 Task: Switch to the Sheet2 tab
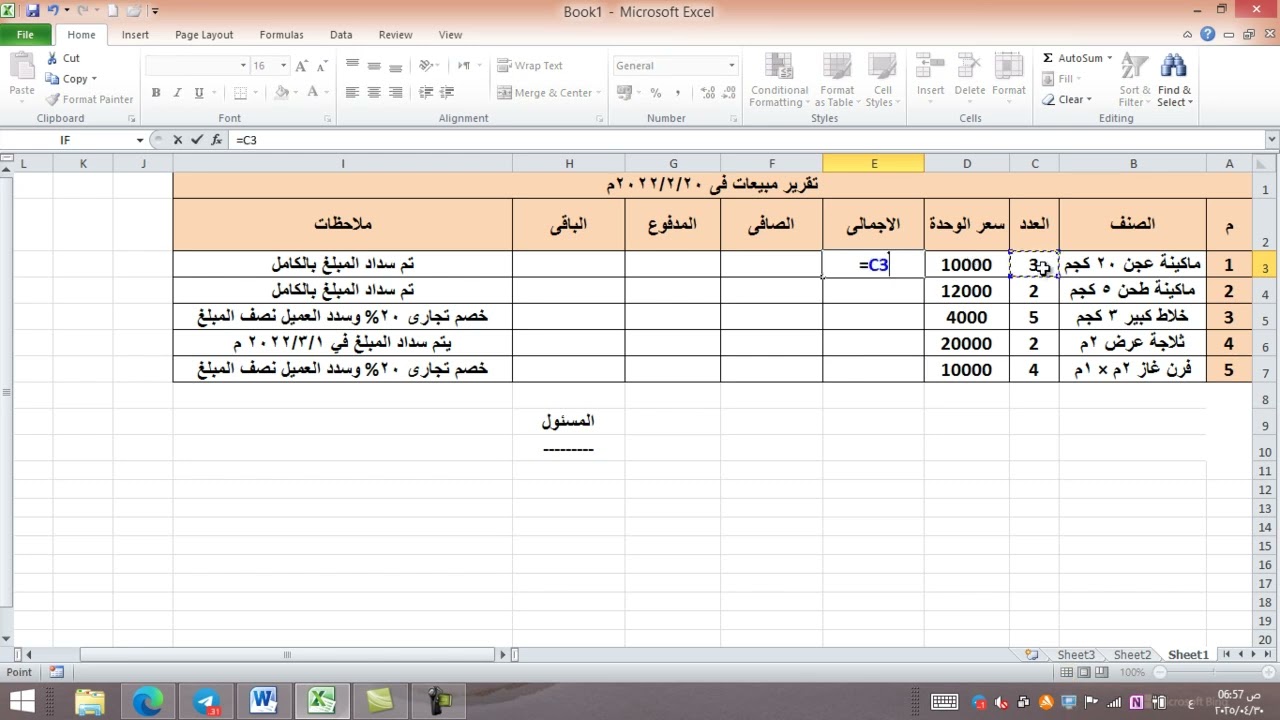coord(1132,655)
